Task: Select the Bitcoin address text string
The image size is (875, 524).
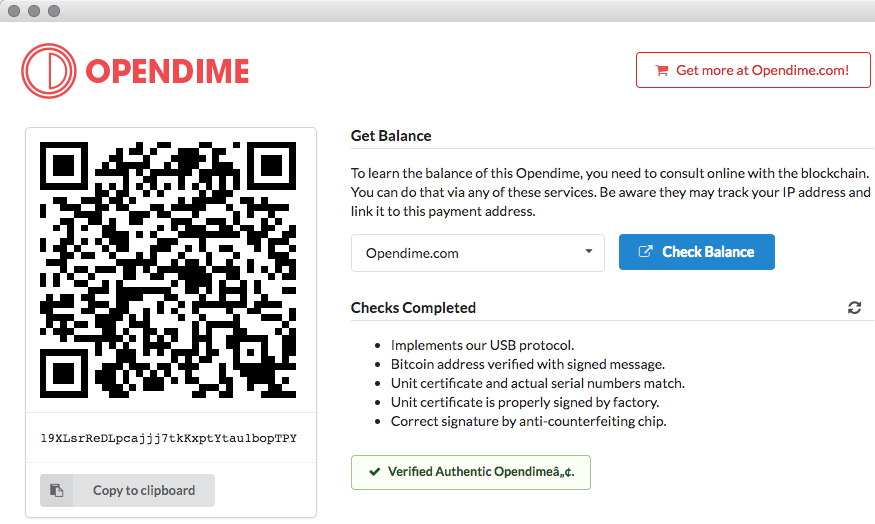Action: coord(169,438)
